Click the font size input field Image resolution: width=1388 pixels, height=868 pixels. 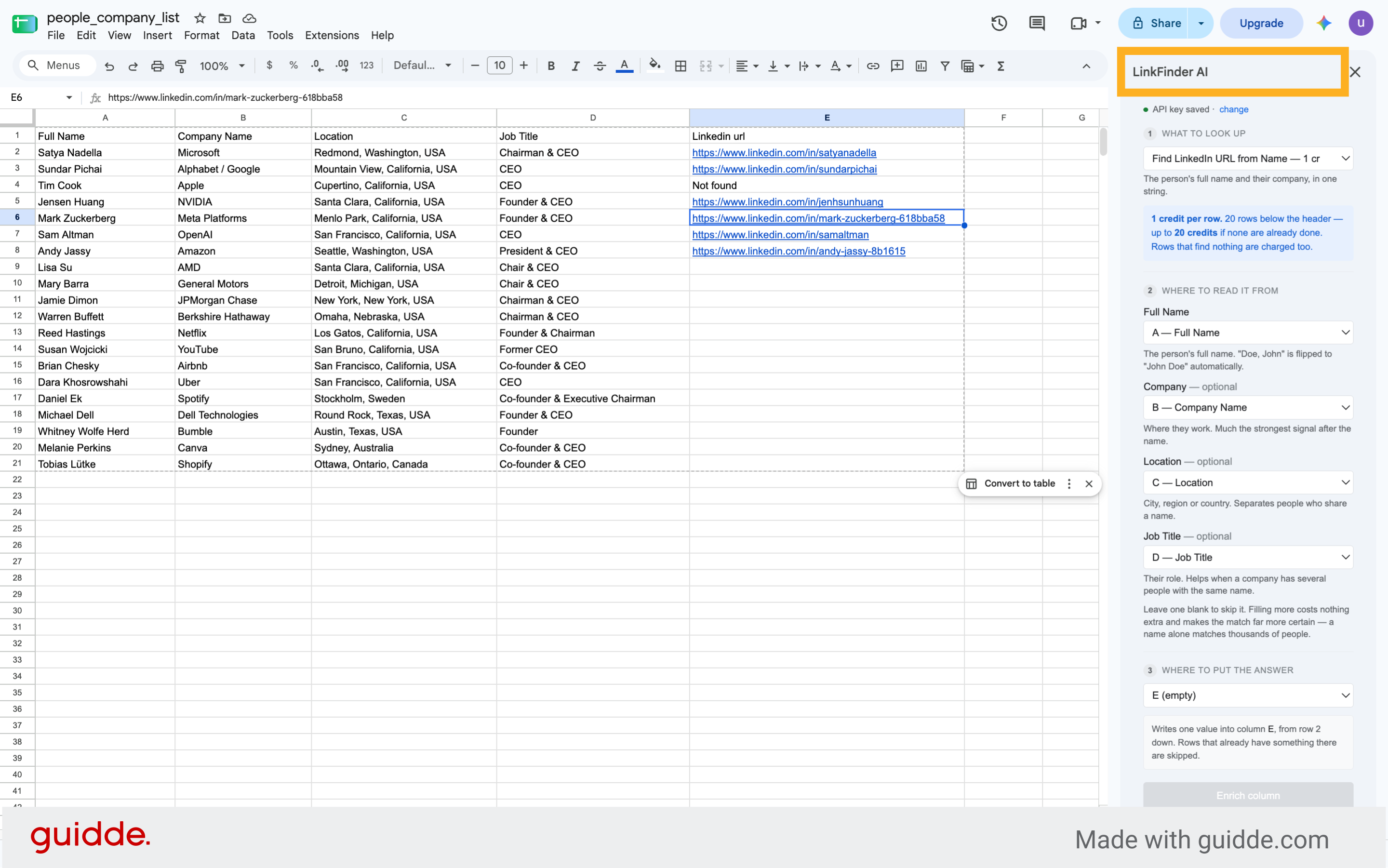click(499, 66)
